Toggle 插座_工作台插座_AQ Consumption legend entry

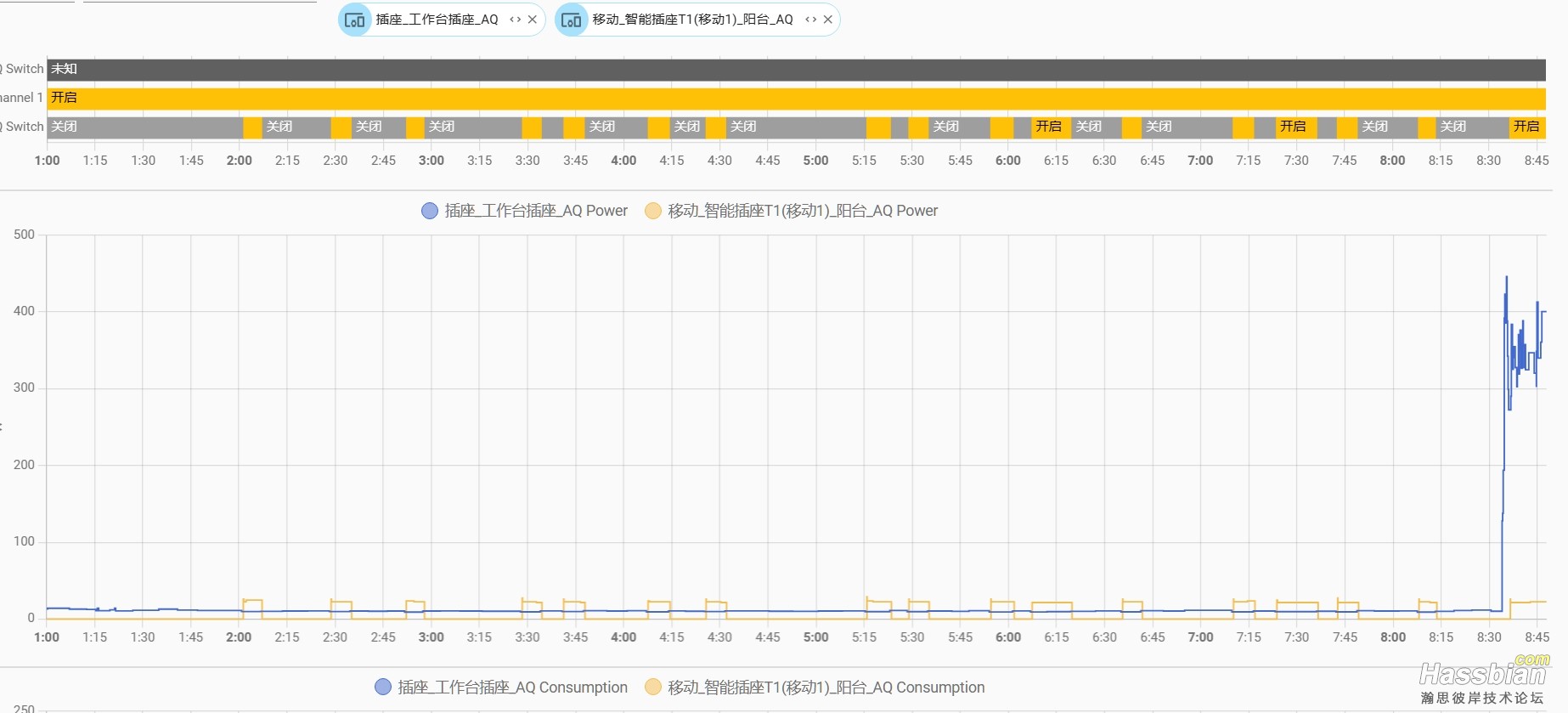tap(501, 688)
